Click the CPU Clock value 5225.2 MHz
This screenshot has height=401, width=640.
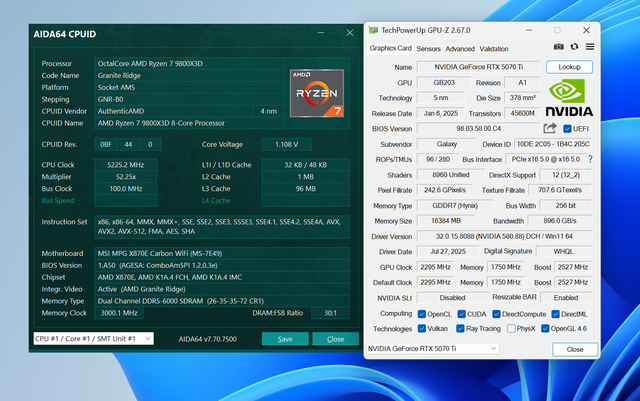(126, 165)
